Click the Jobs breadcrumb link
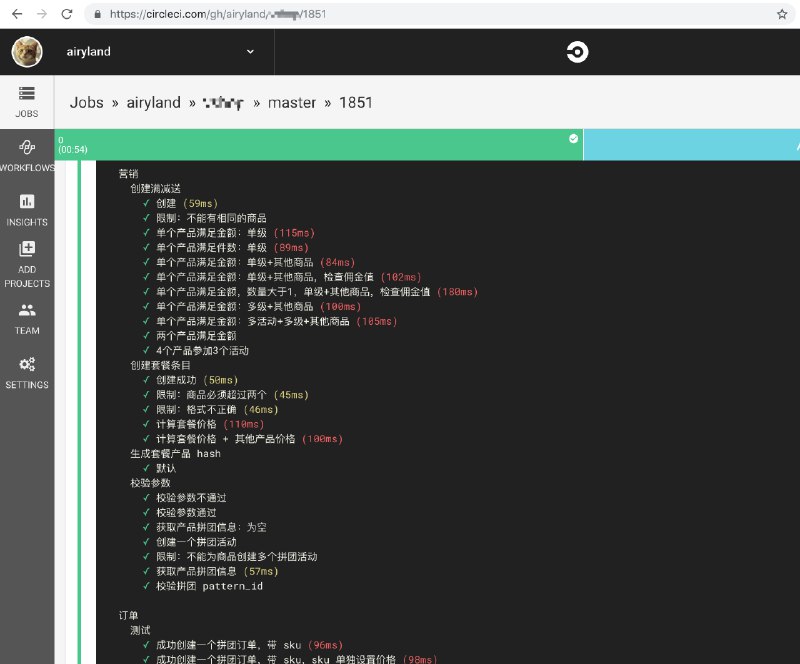Screen dimensions: 800x664 (x=89, y=103)
